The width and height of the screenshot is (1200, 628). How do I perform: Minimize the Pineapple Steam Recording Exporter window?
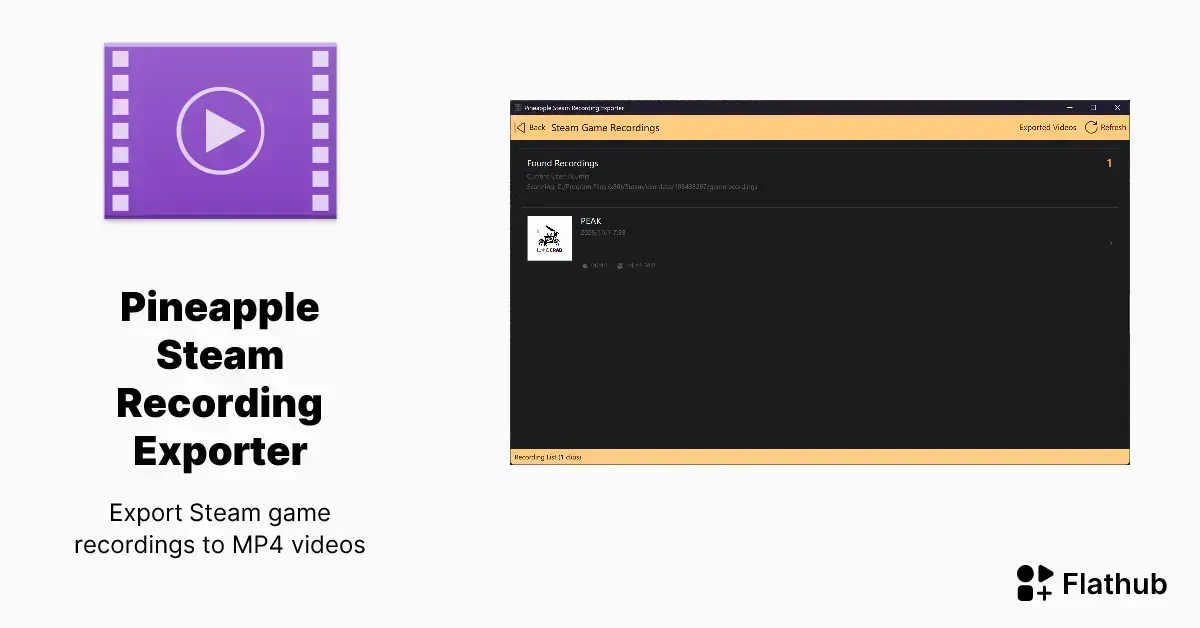(x=1069, y=107)
